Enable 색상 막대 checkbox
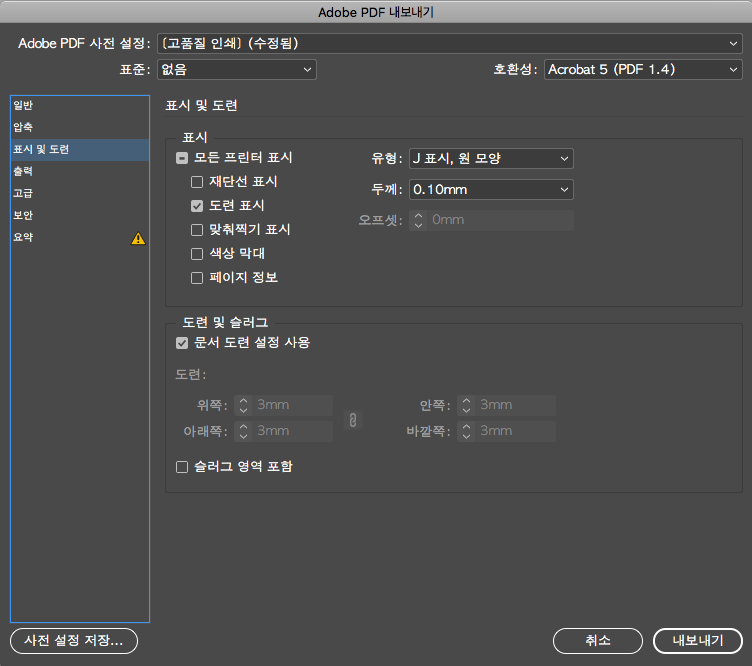 click(x=197, y=254)
